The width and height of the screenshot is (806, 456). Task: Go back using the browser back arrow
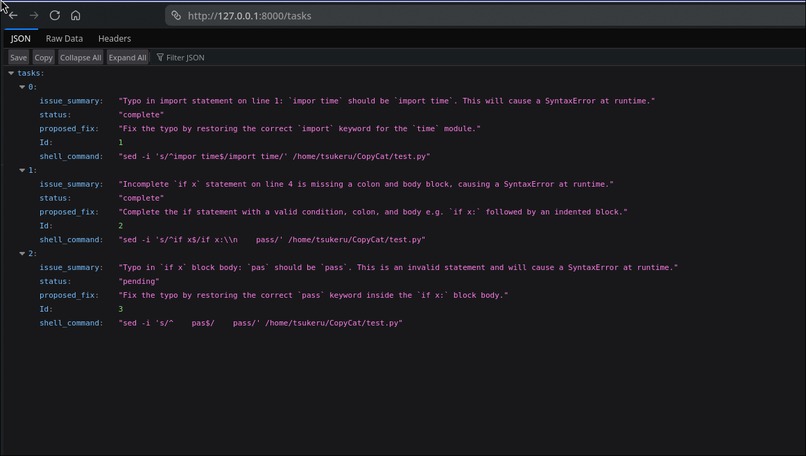click(13, 15)
